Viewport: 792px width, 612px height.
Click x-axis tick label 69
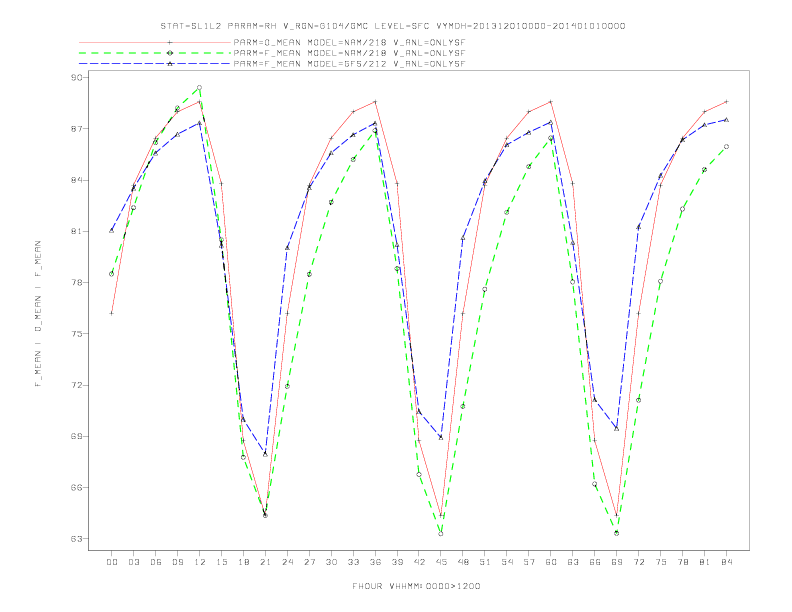(x=617, y=562)
